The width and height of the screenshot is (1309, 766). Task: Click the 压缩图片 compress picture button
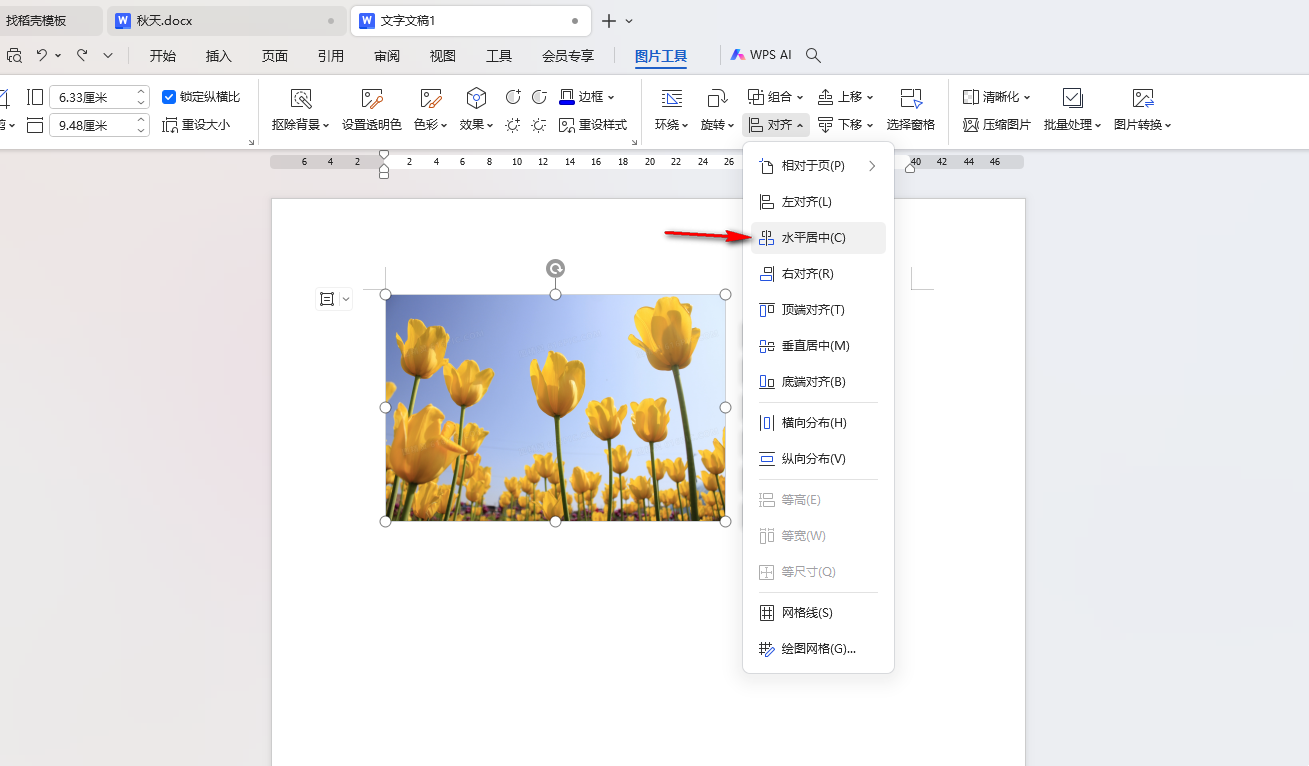(997, 125)
